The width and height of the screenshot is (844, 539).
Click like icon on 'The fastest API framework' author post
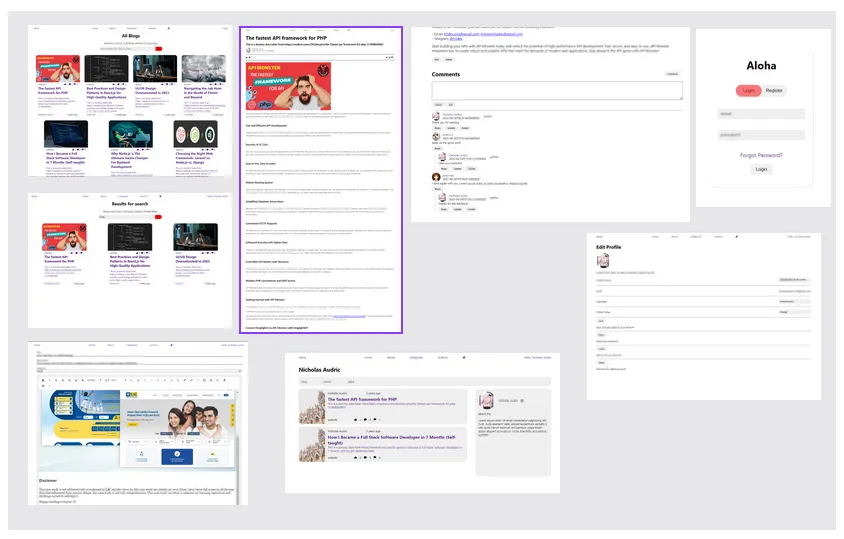tap(355, 419)
